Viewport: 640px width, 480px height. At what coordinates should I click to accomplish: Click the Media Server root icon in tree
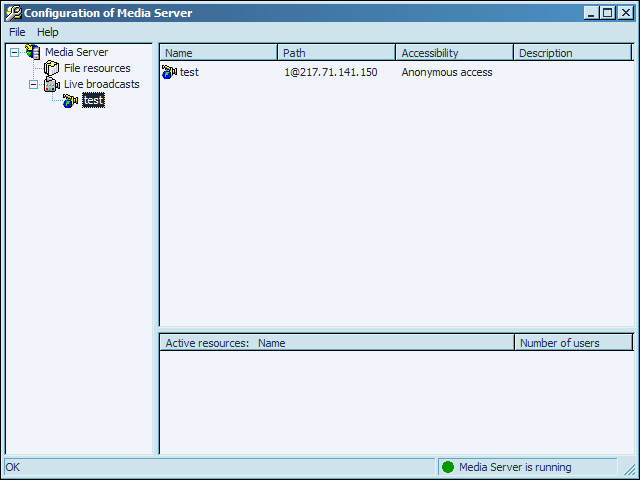32,52
